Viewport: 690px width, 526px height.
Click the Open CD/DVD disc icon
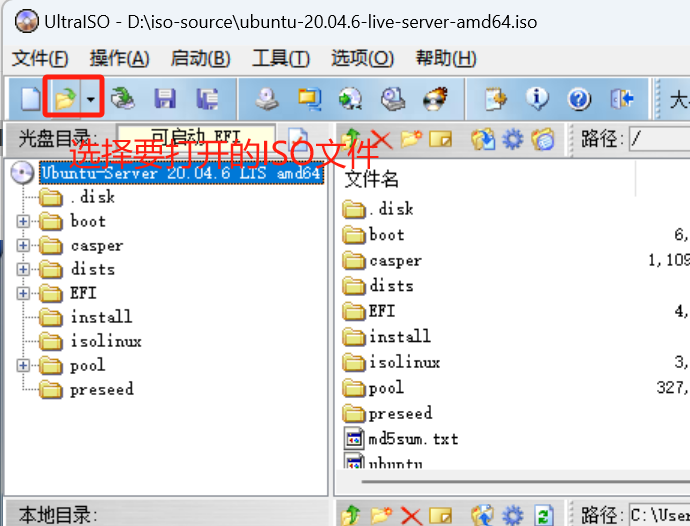point(122,98)
